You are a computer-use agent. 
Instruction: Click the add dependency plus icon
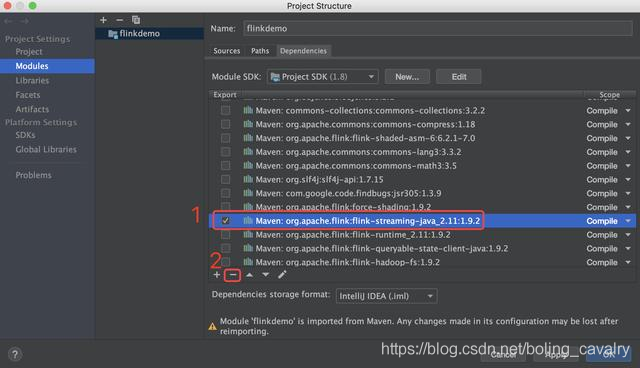(217, 275)
